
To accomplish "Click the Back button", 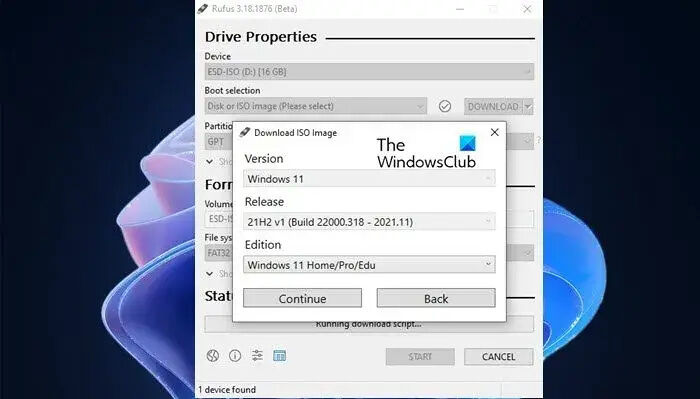I will coord(436,298).
